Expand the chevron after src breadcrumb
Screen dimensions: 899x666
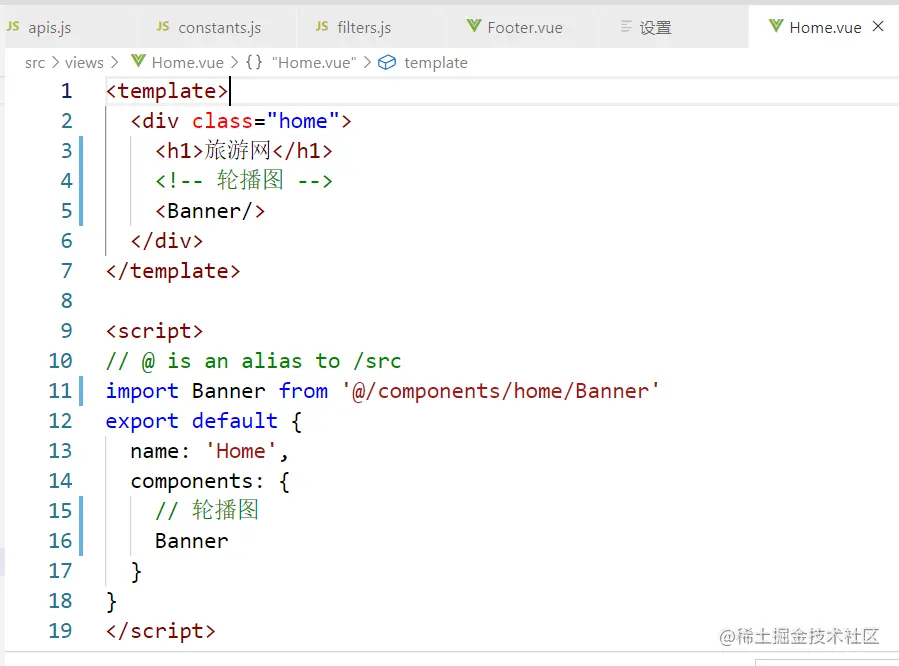55,62
